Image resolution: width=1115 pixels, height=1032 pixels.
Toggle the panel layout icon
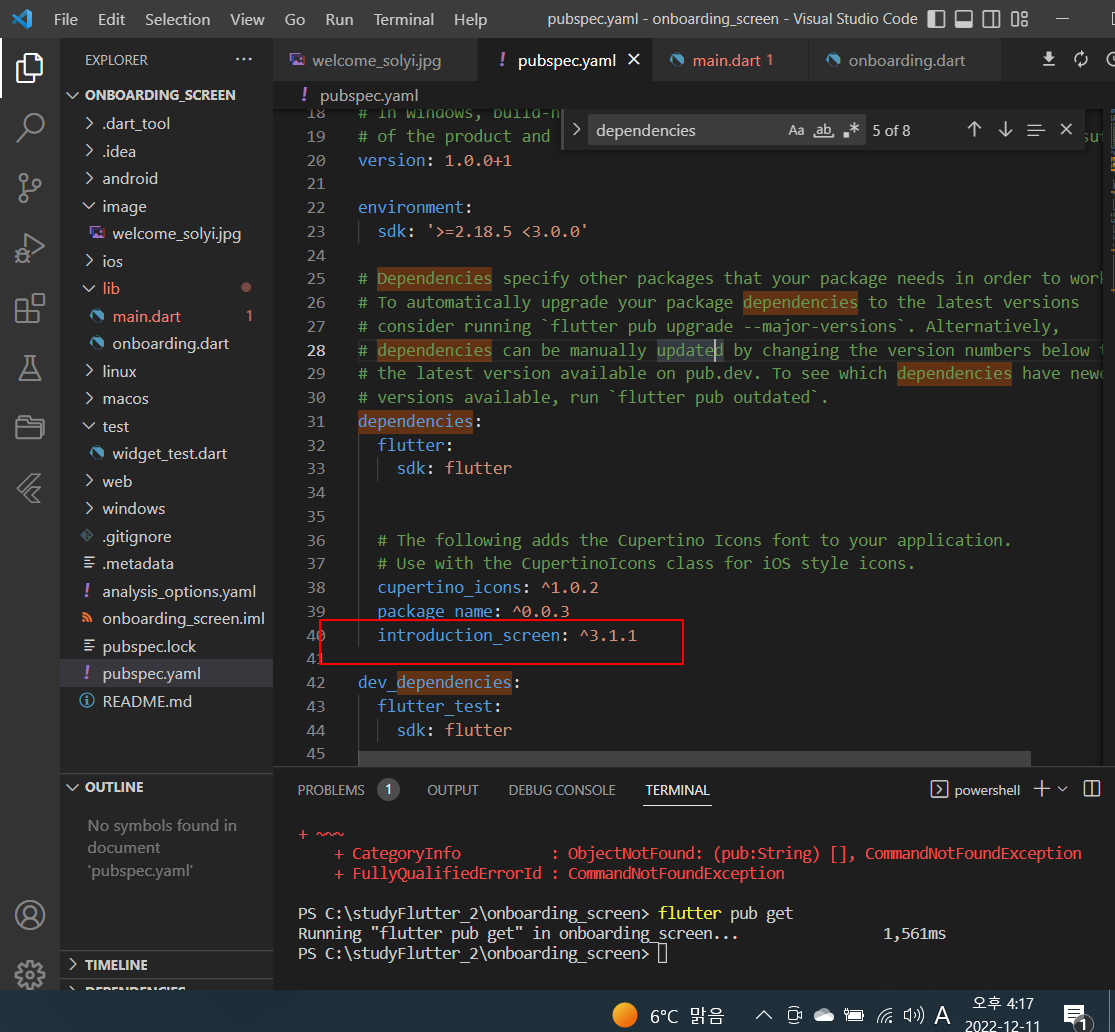click(x=964, y=19)
